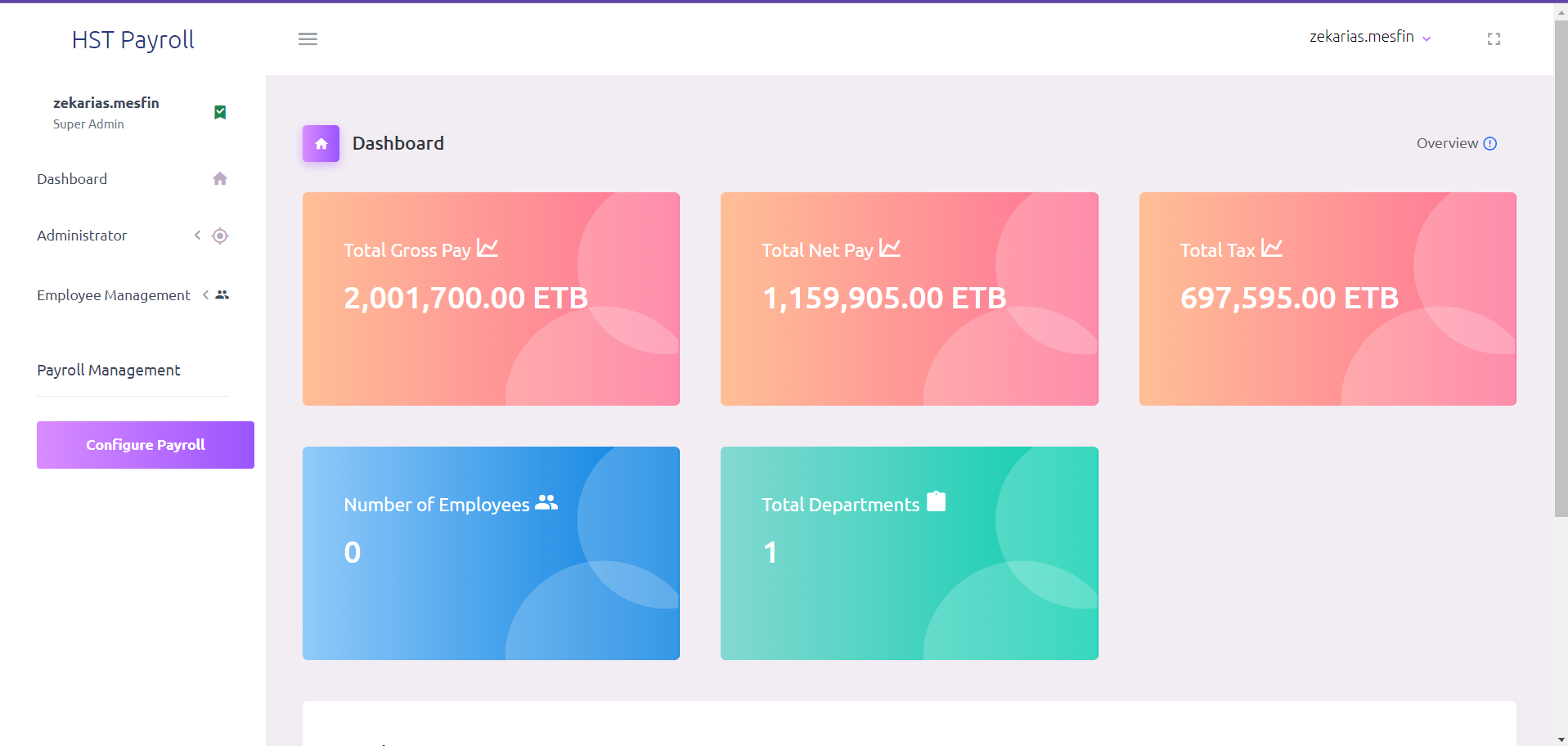The image size is (1568, 746).
Task: Click the Number of Employees card label
Action: pos(437,505)
